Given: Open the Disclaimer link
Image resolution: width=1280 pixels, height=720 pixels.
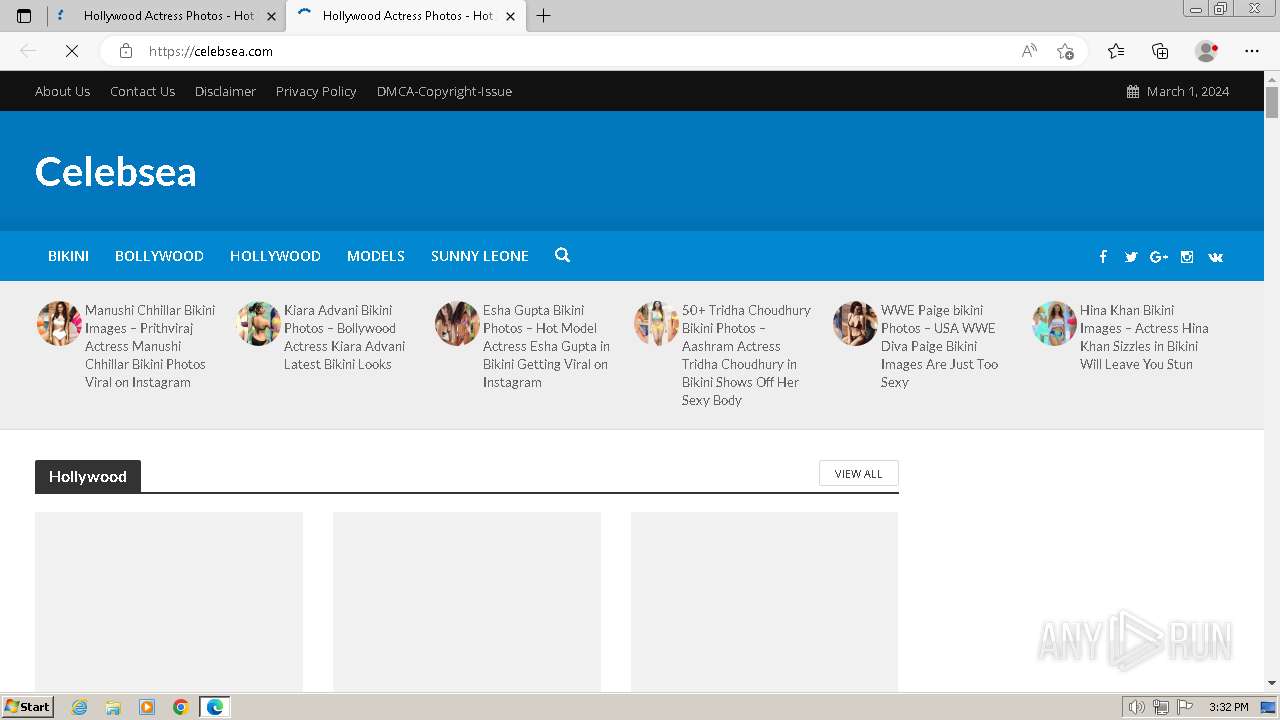Looking at the screenshot, I should point(225,91).
